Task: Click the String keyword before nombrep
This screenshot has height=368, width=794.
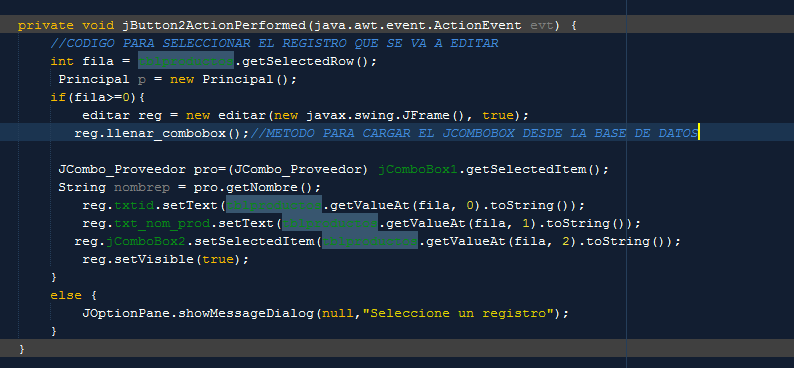Action: (x=82, y=188)
